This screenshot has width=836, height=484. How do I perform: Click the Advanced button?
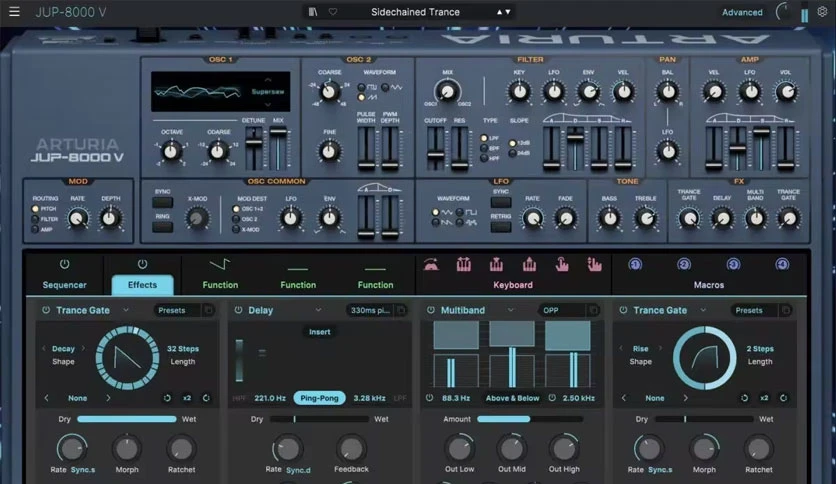[742, 12]
